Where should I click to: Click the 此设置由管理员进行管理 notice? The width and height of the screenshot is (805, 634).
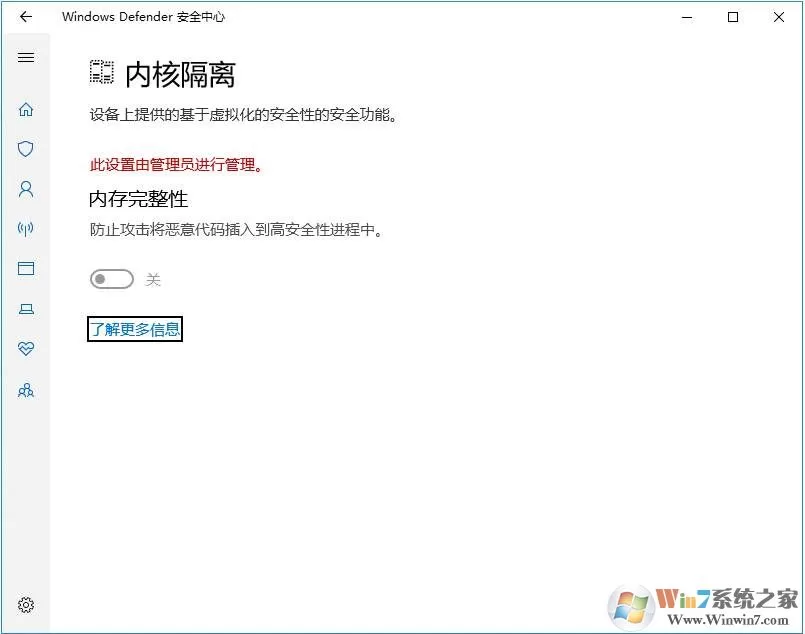coord(177,165)
